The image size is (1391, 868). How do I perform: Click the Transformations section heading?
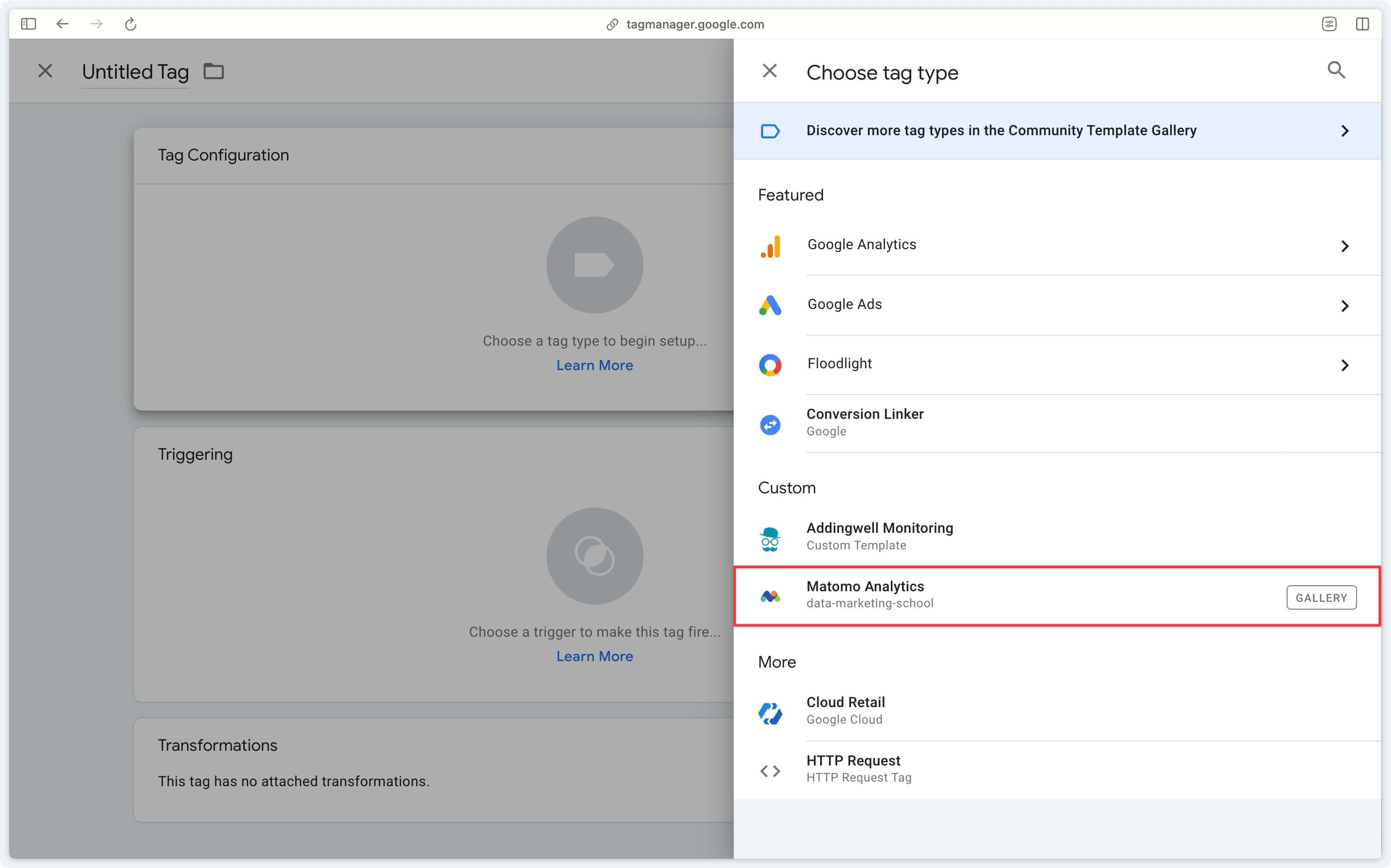pos(218,745)
